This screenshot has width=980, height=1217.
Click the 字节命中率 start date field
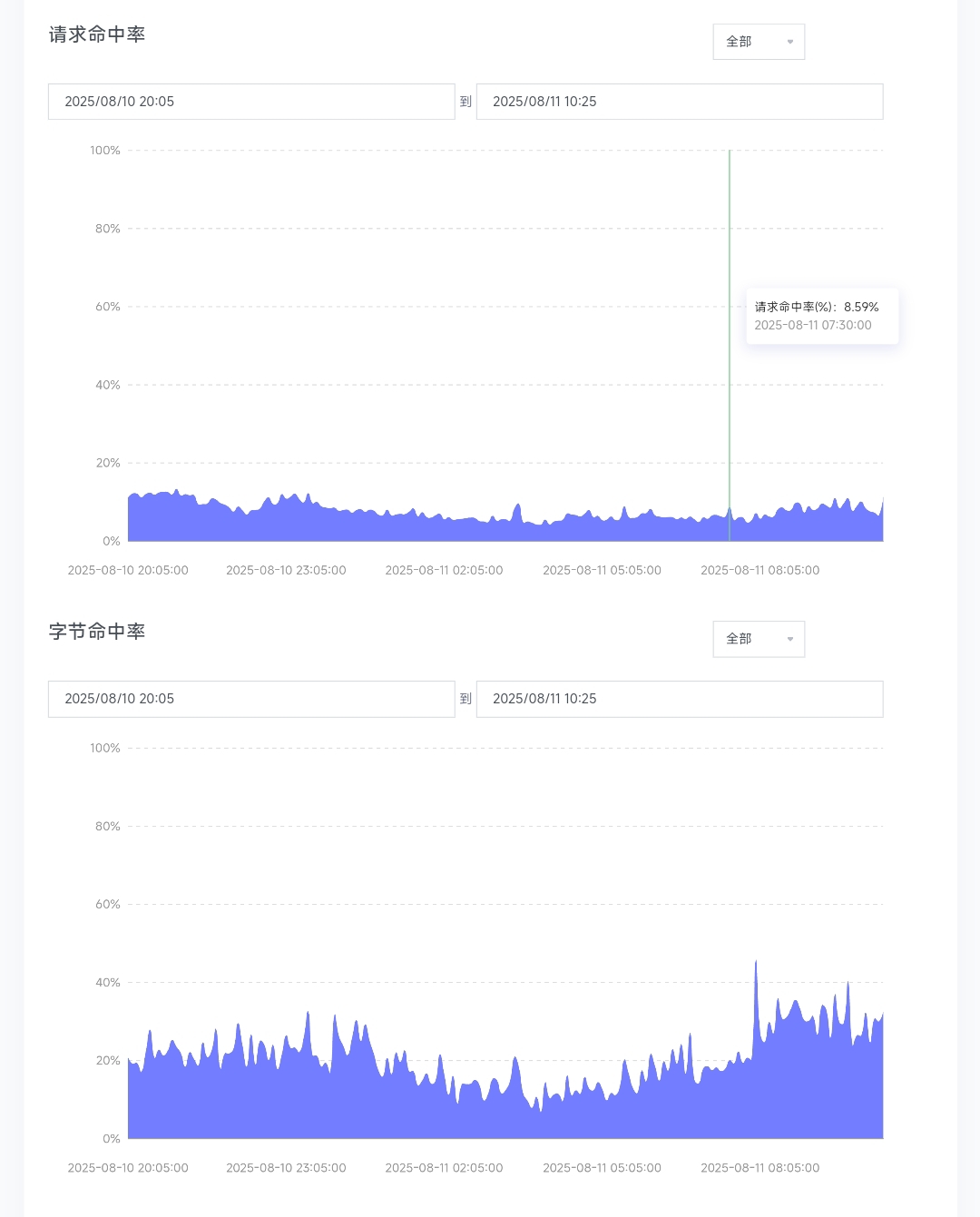251,699
